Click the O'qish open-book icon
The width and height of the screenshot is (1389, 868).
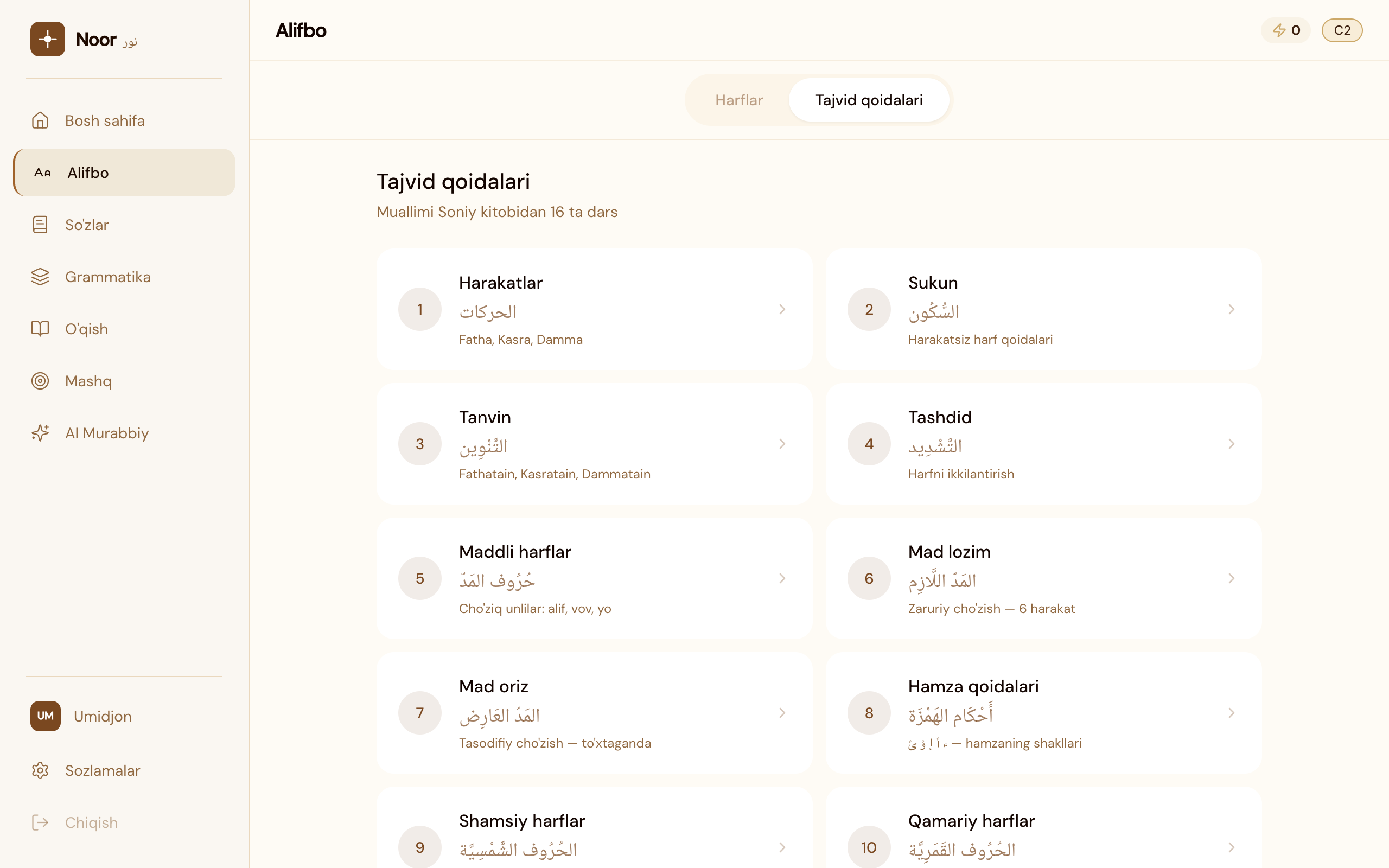[40, 329]
